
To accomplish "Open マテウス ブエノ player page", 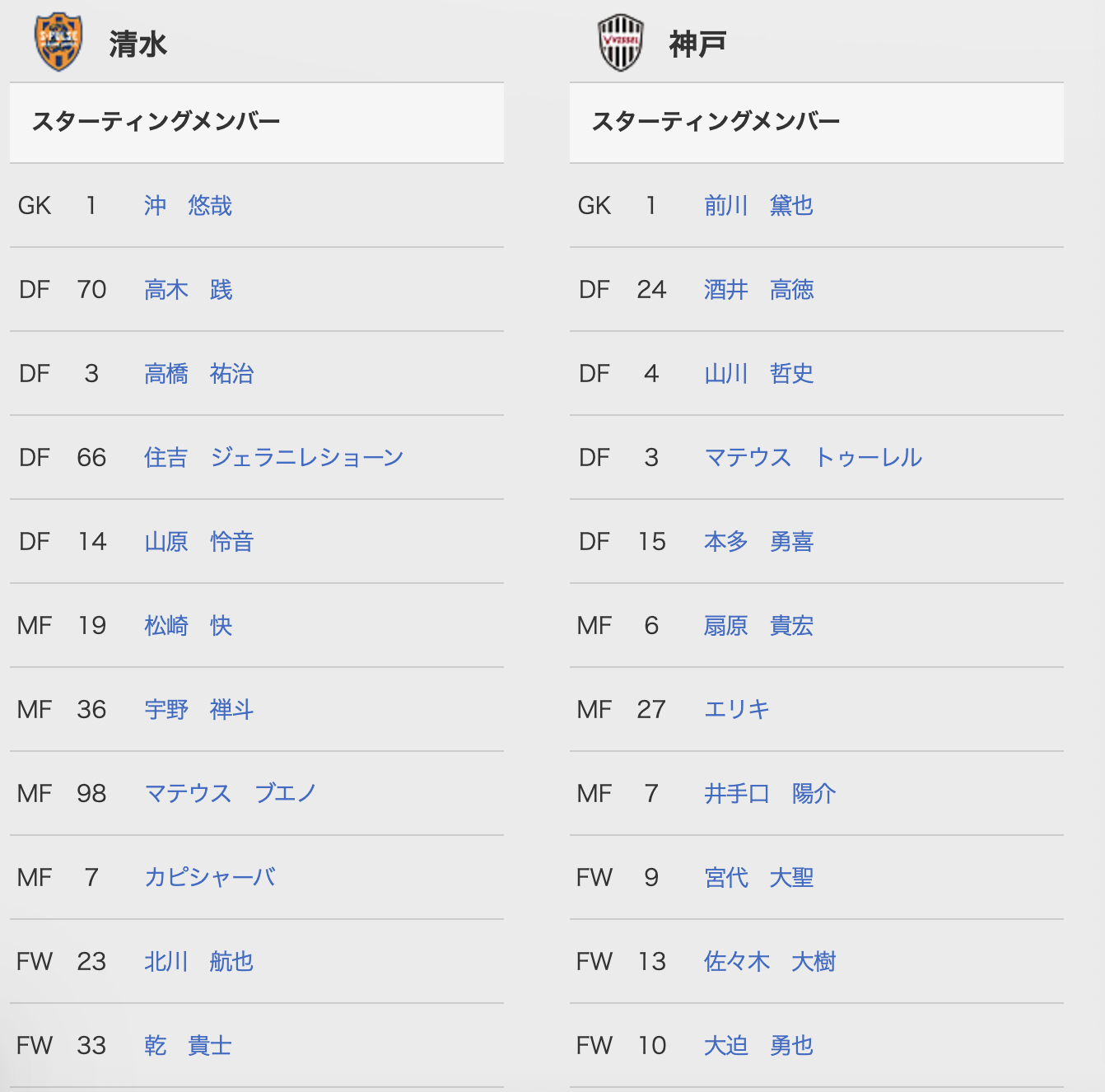I will tap(230, 794).
